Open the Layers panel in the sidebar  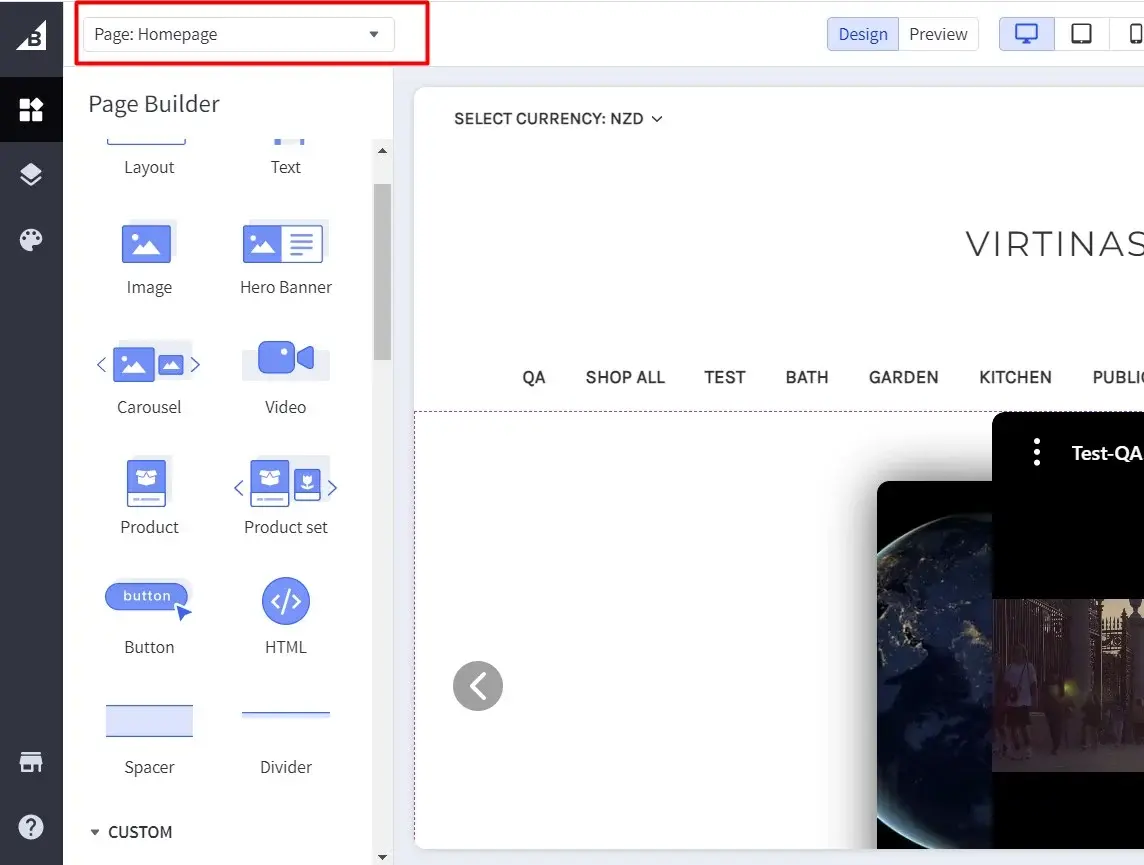(31, 174)
